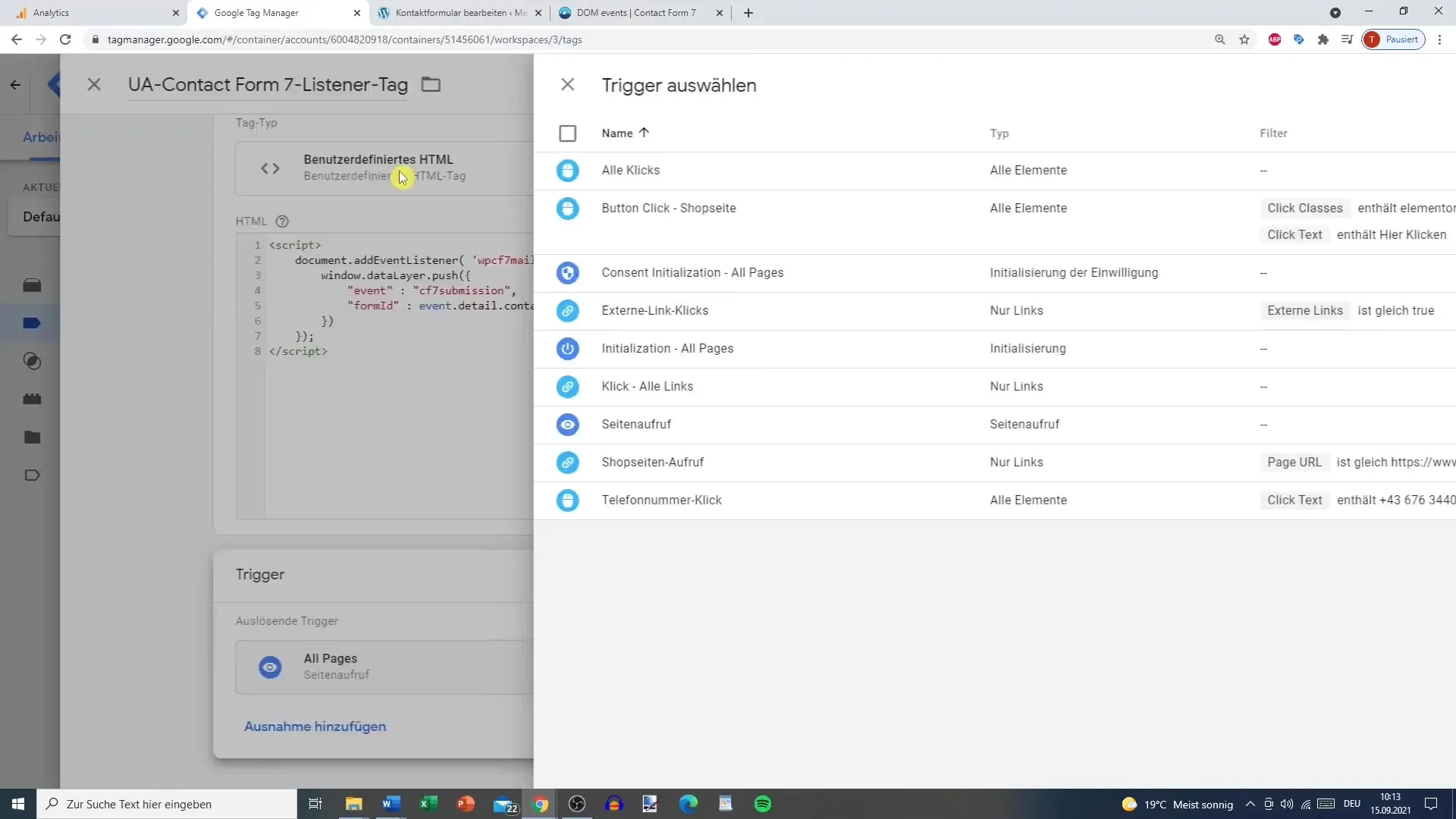
Task: Bookmark this page with star icon
Action: (1244, 39)
